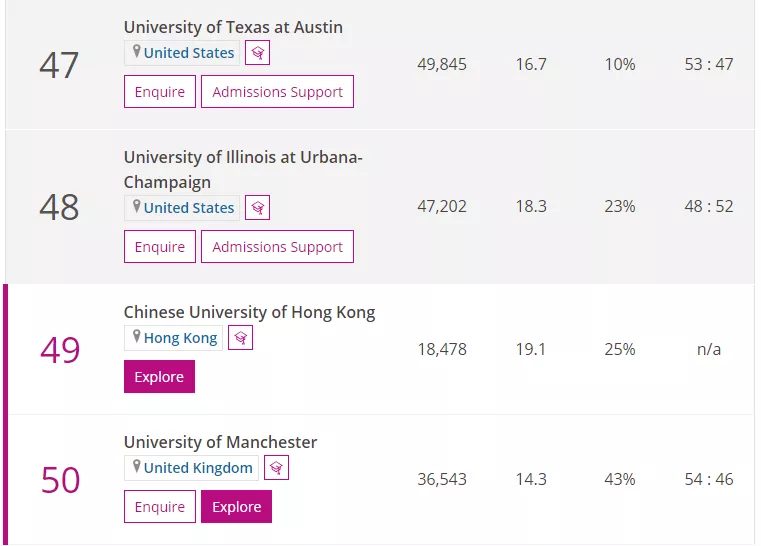Explore University of Manchester

236,507
